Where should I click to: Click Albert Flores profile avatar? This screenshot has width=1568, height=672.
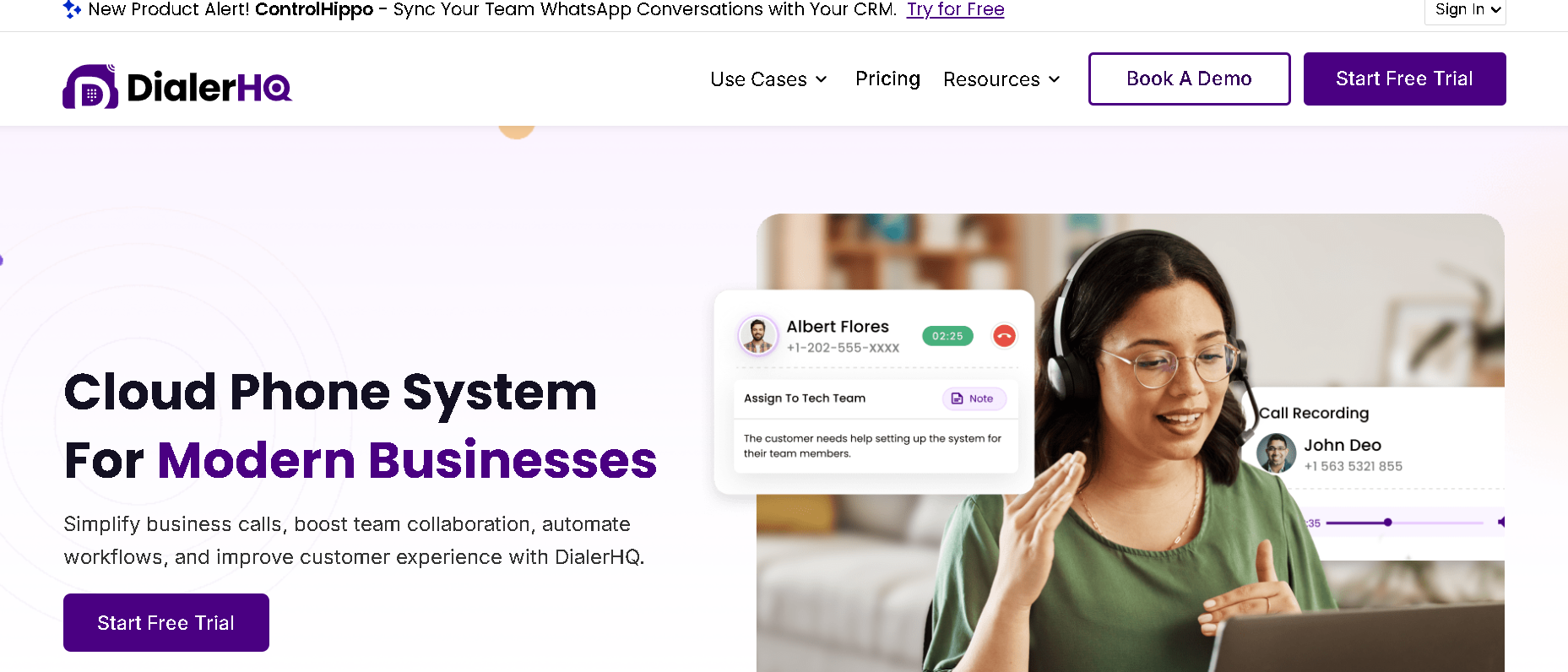[758, 335]
